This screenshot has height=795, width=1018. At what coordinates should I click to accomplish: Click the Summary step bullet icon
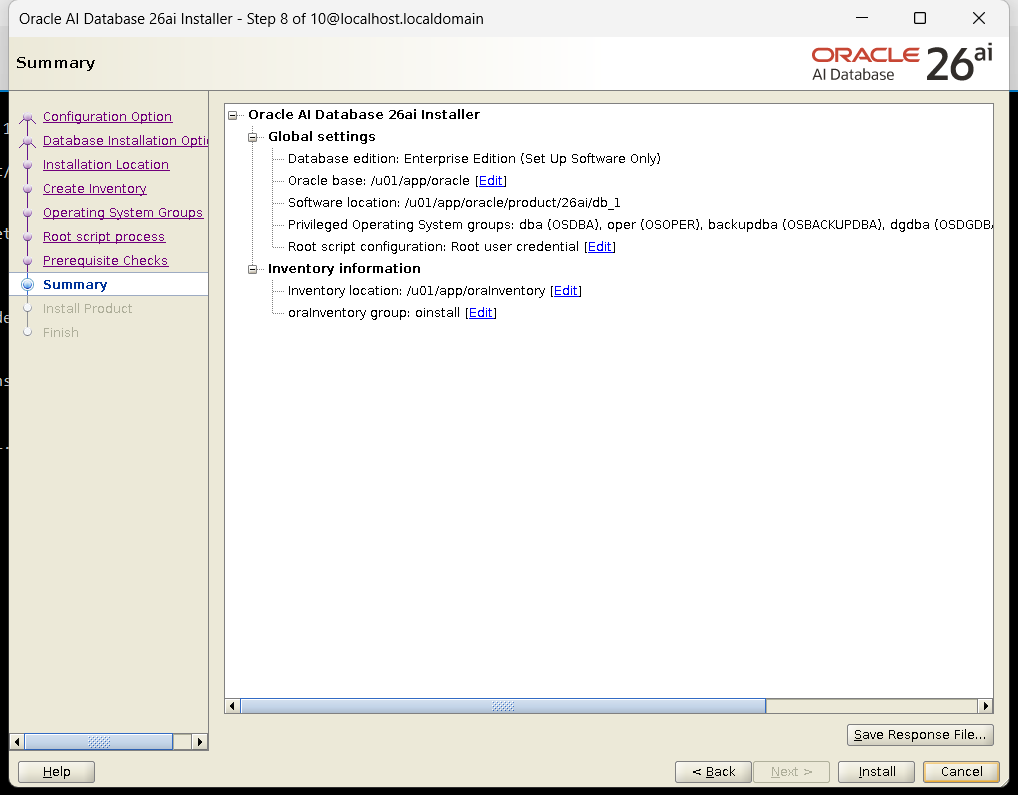pyautogui.click(x=27, y=285)
